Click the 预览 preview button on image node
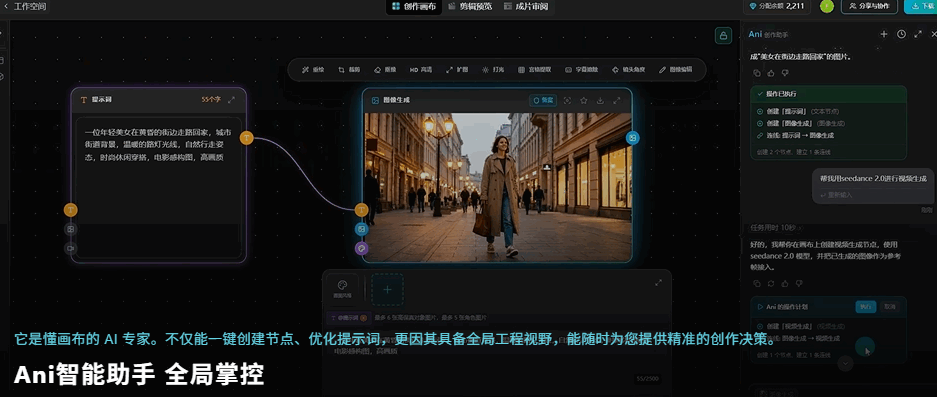Viewport: 937px width, 397px height. [x=543, y=100]
